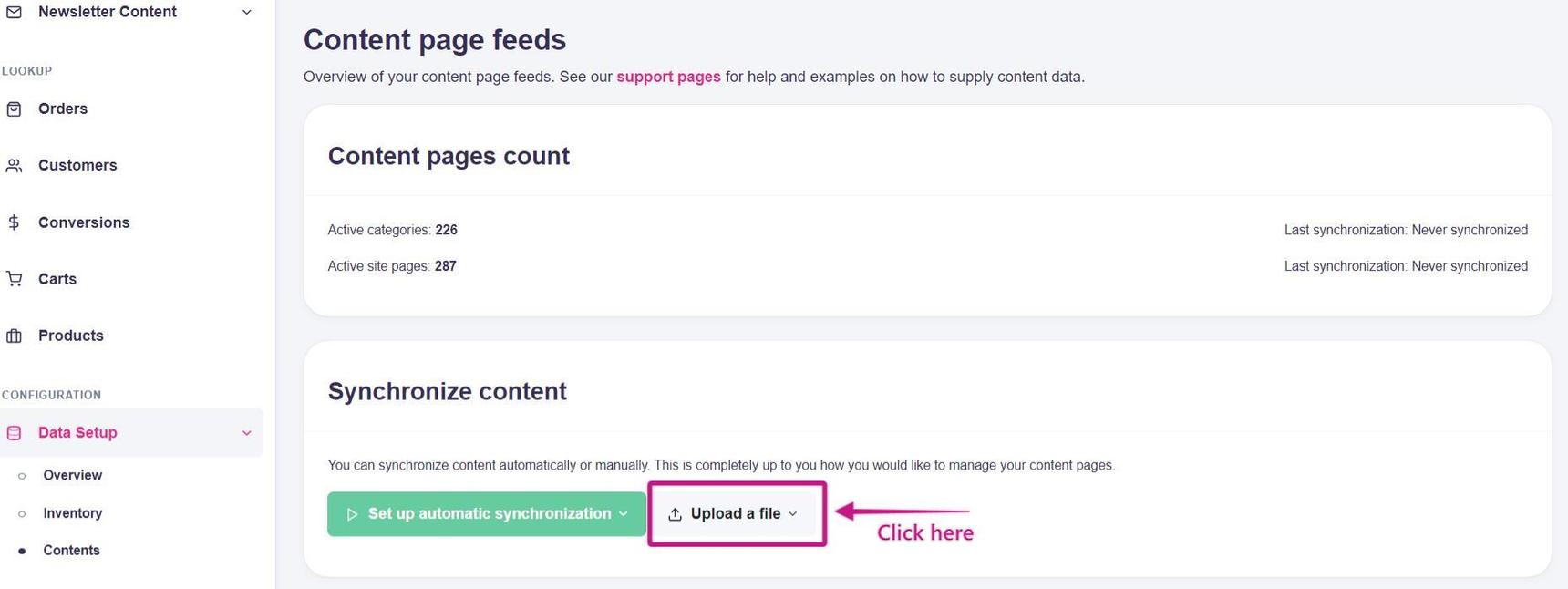Screen dimensions: 1568x589
Task: Open automatic synchronization dropdown arrow
Action: coord(624,514)
